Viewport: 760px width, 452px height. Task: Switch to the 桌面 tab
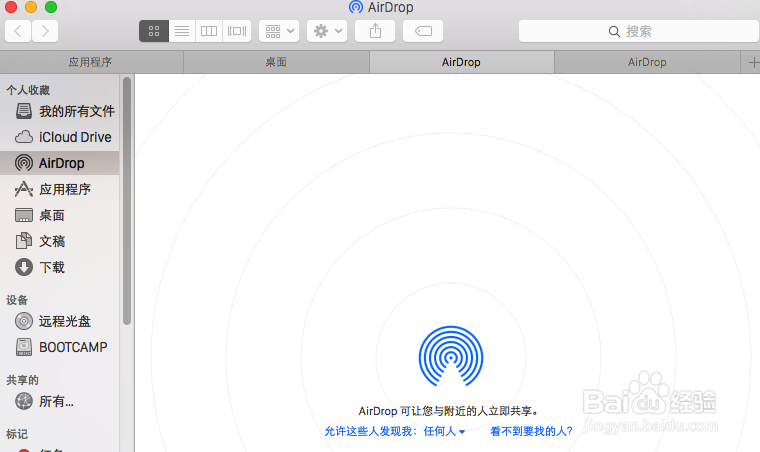tap(276, 62)
